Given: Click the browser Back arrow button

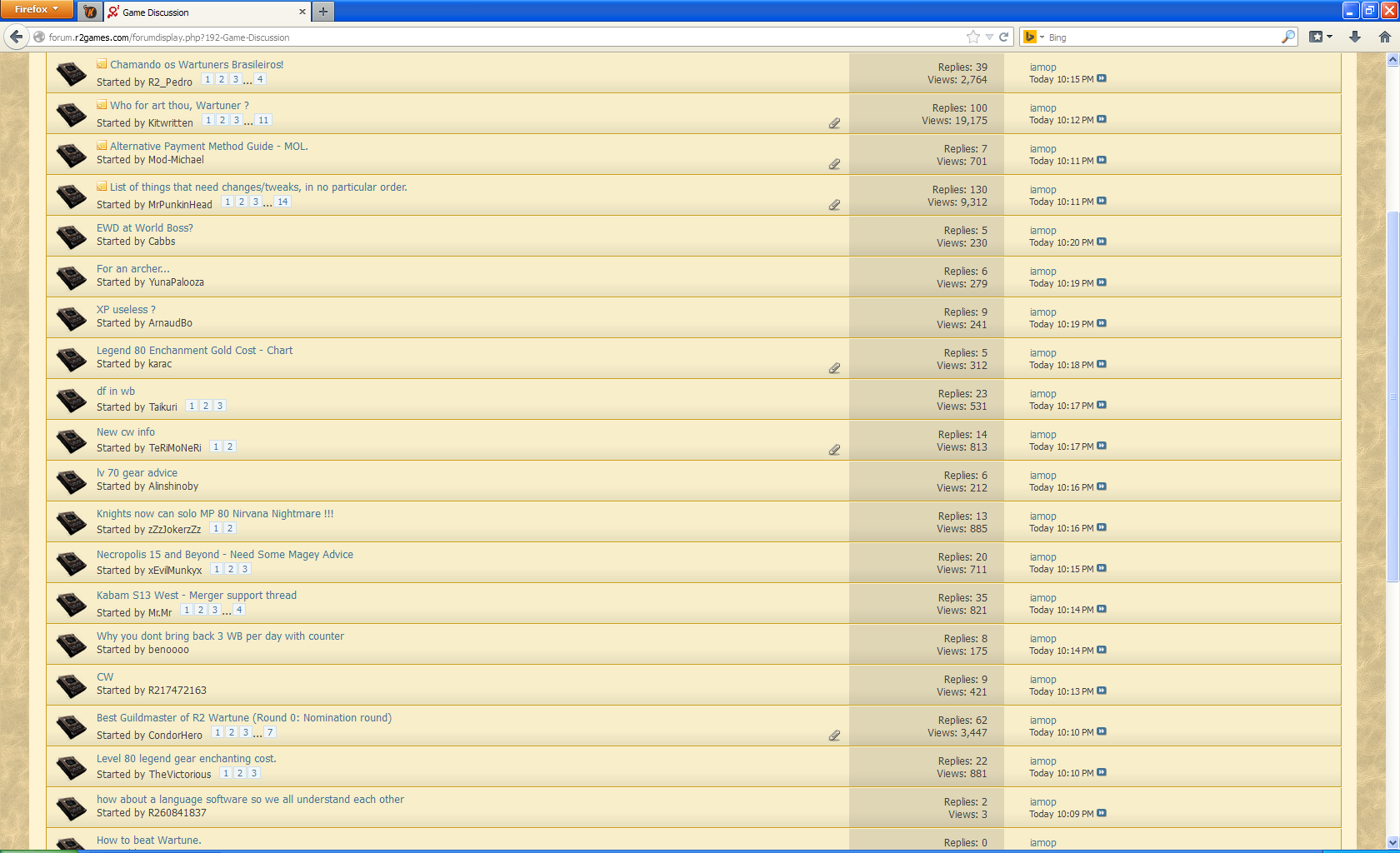Looking at the screenshot, I should (x=16, y=37).
